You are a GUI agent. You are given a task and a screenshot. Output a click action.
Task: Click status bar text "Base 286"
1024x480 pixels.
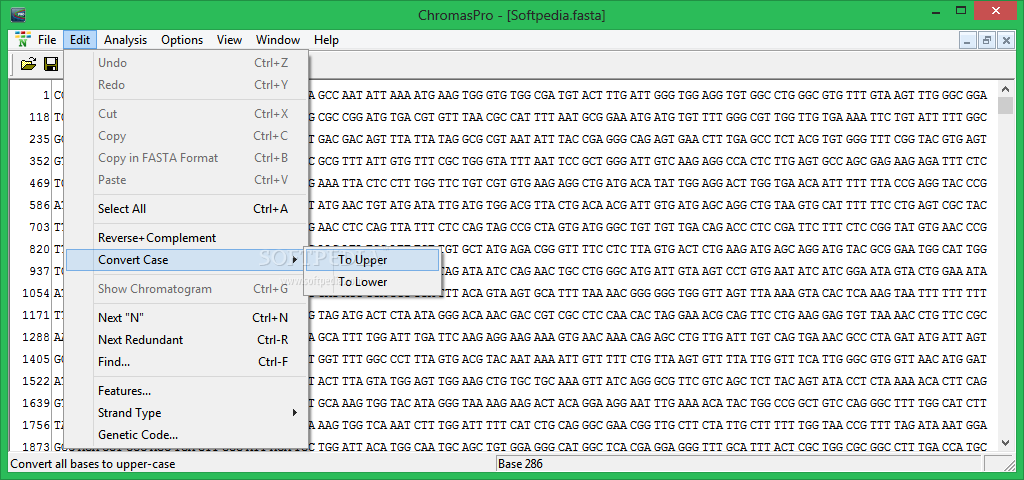coord(520,464)
